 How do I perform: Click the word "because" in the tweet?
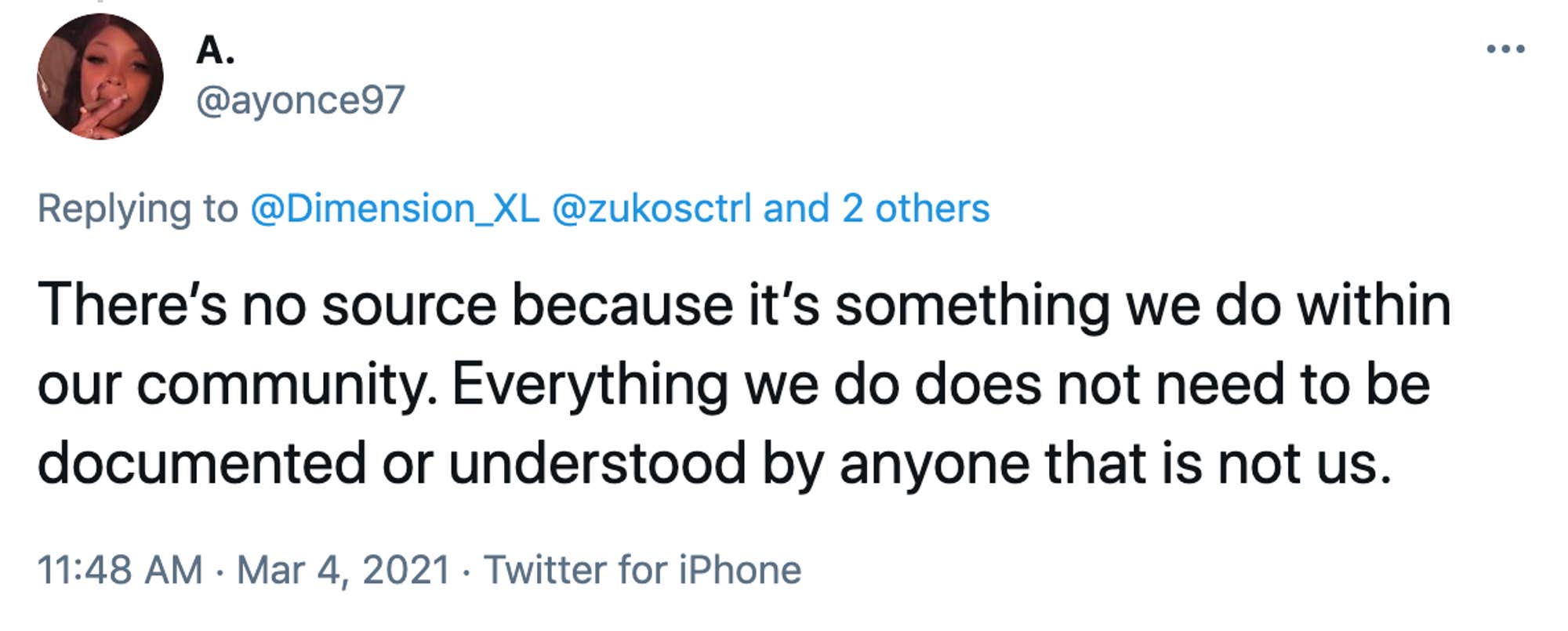pyautogui.click(x=622, y=305)
